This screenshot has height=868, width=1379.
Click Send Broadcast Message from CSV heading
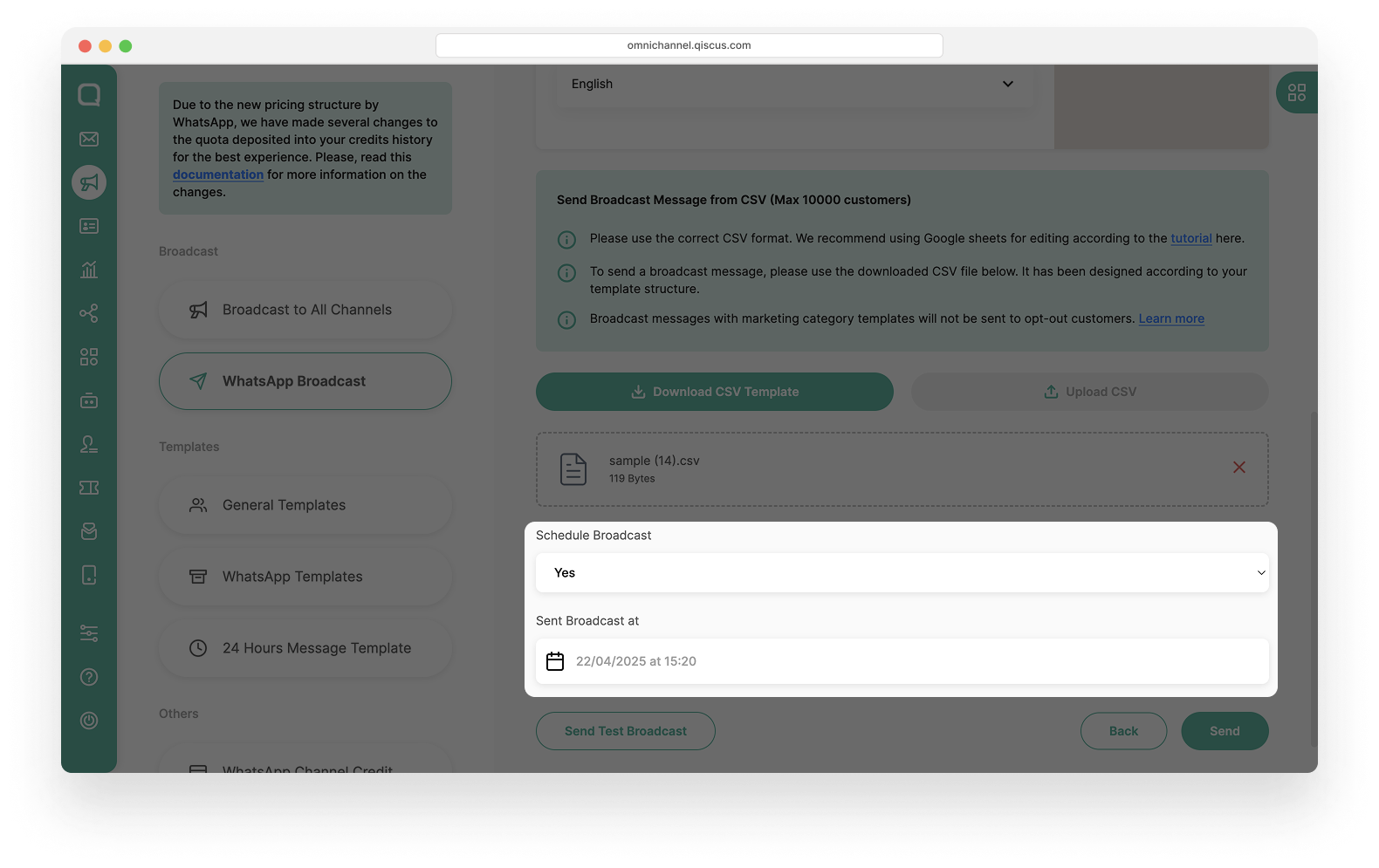click(x=734, y=200)
